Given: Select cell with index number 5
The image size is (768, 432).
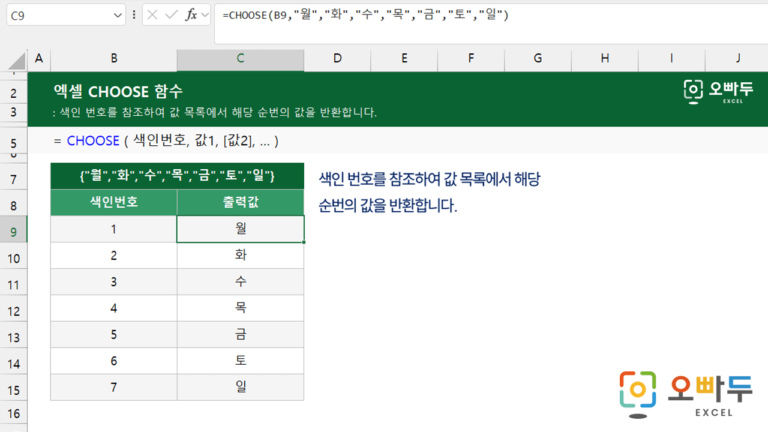Looking at the screenshot, I should click(114, 335).
